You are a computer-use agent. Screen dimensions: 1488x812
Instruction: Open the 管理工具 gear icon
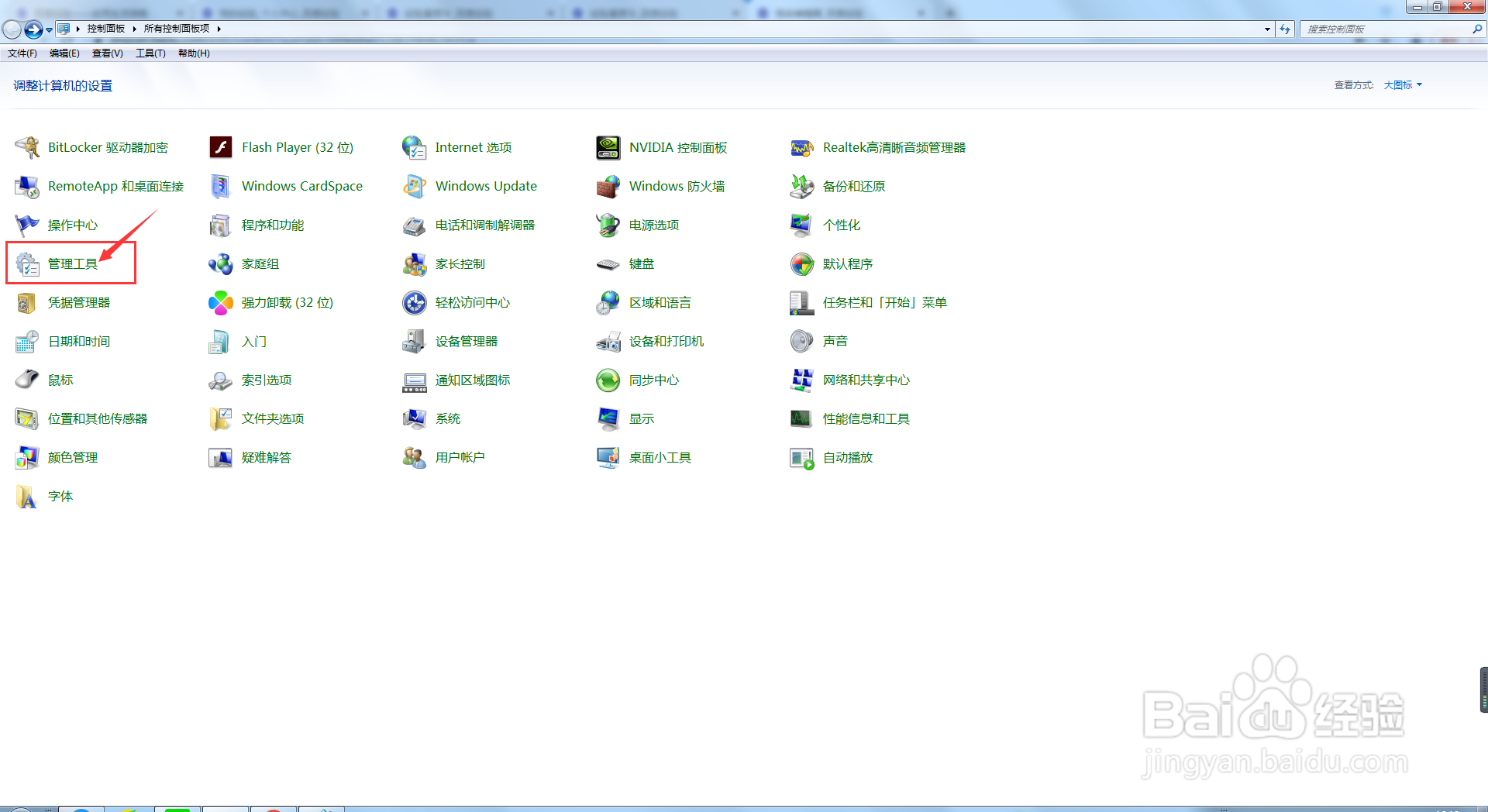pos(27,263)
